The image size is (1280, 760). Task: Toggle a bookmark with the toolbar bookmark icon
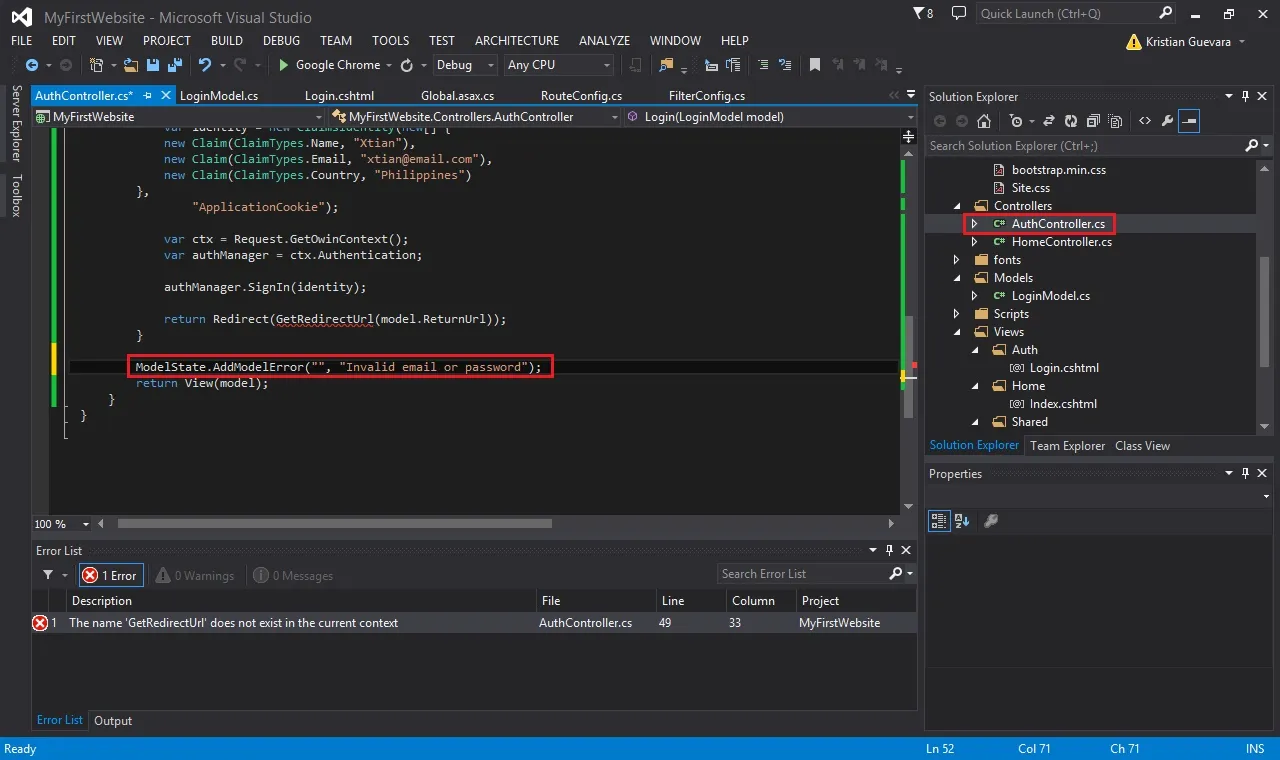815,65
